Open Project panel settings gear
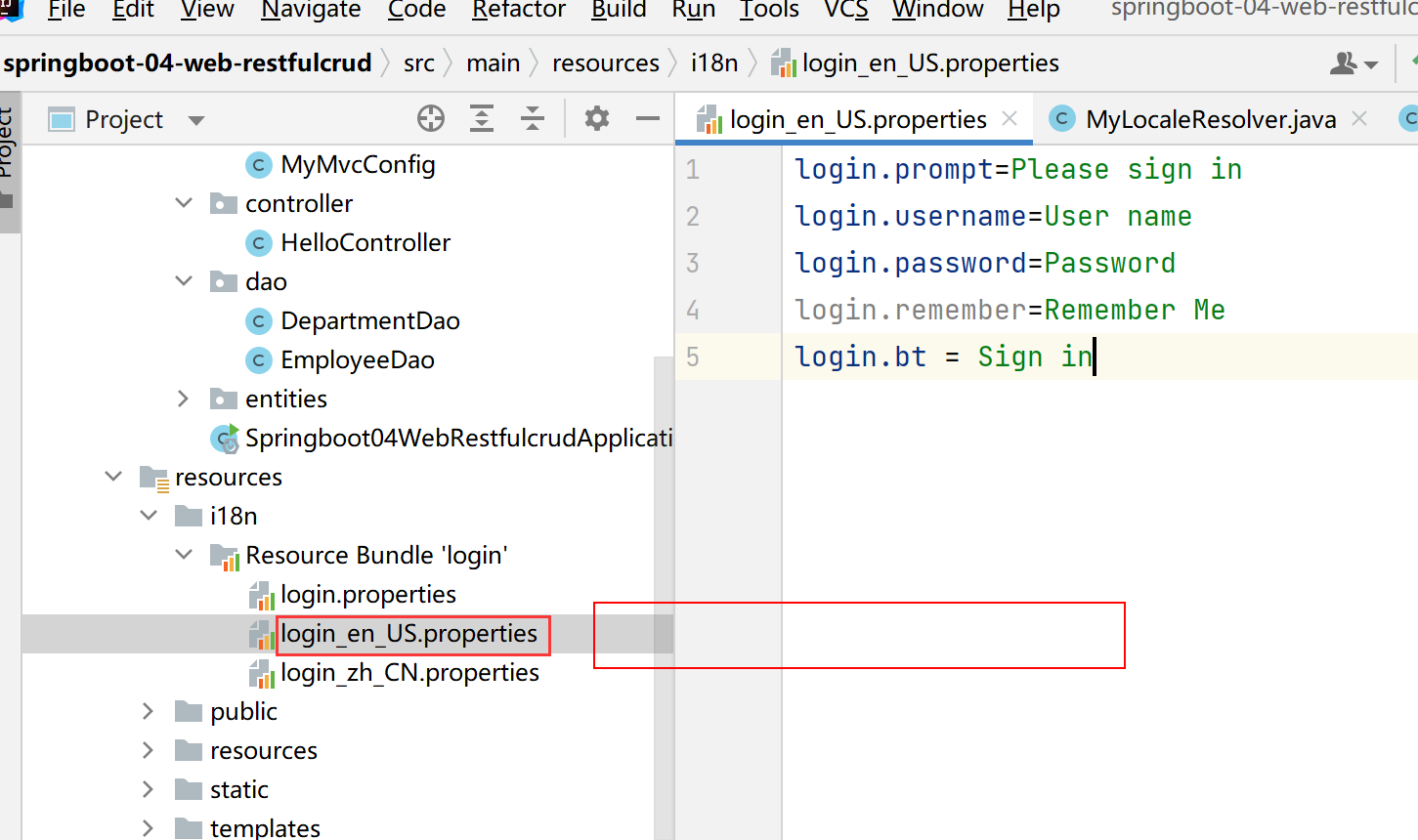This screenshot has width=1418, height=840. tap(597, 119)
